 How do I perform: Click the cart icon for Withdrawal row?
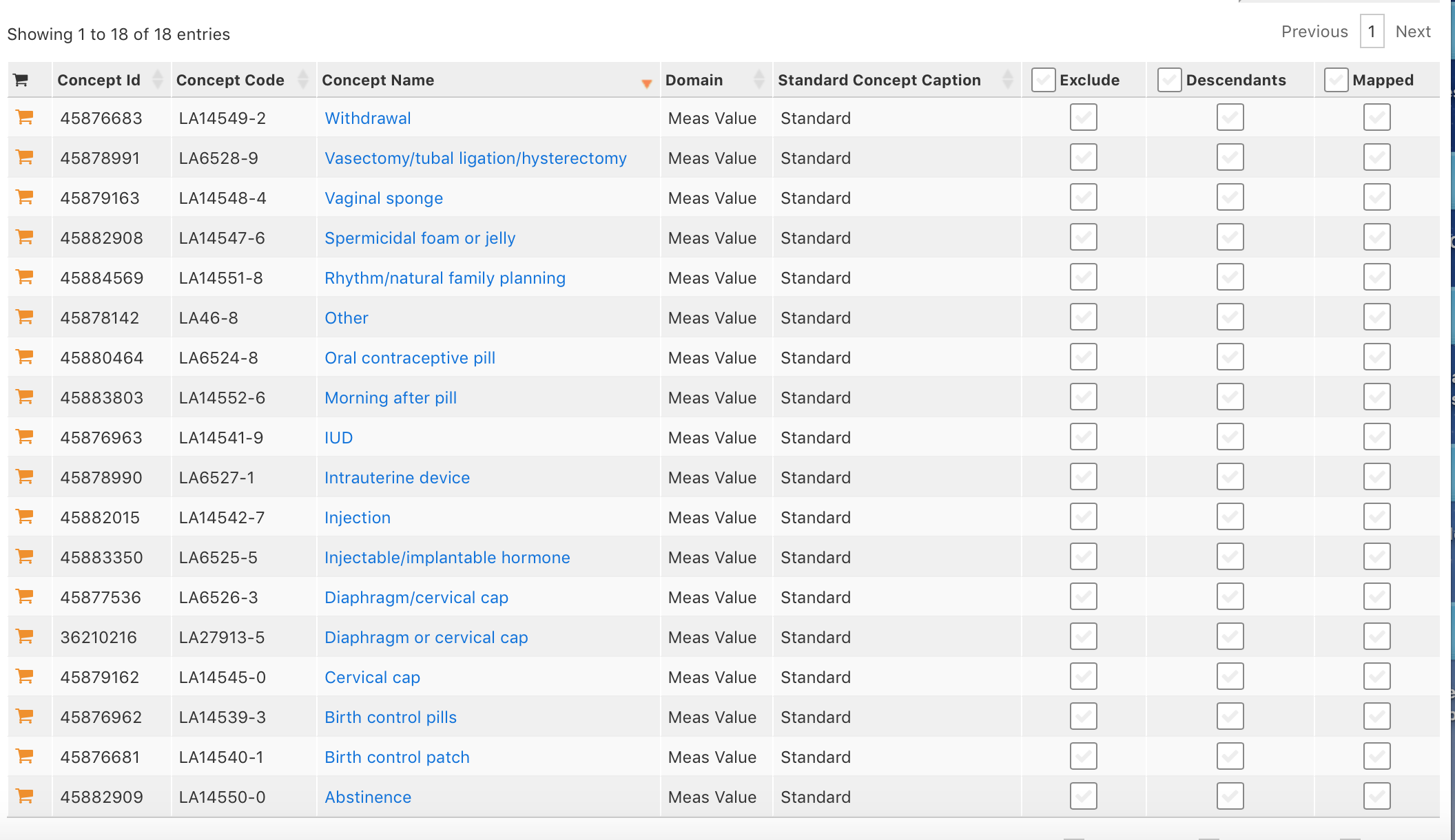[x=25, y=118]
